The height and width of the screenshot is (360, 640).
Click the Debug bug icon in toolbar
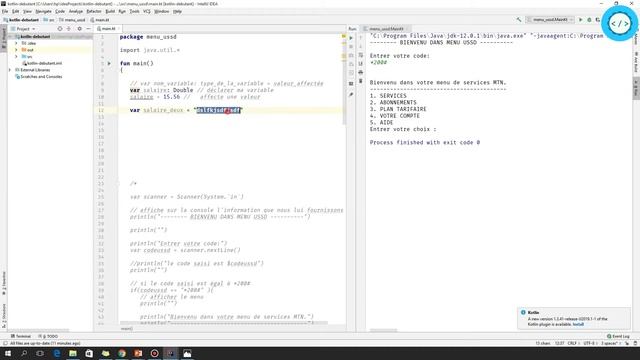click(x=589, y=20)
